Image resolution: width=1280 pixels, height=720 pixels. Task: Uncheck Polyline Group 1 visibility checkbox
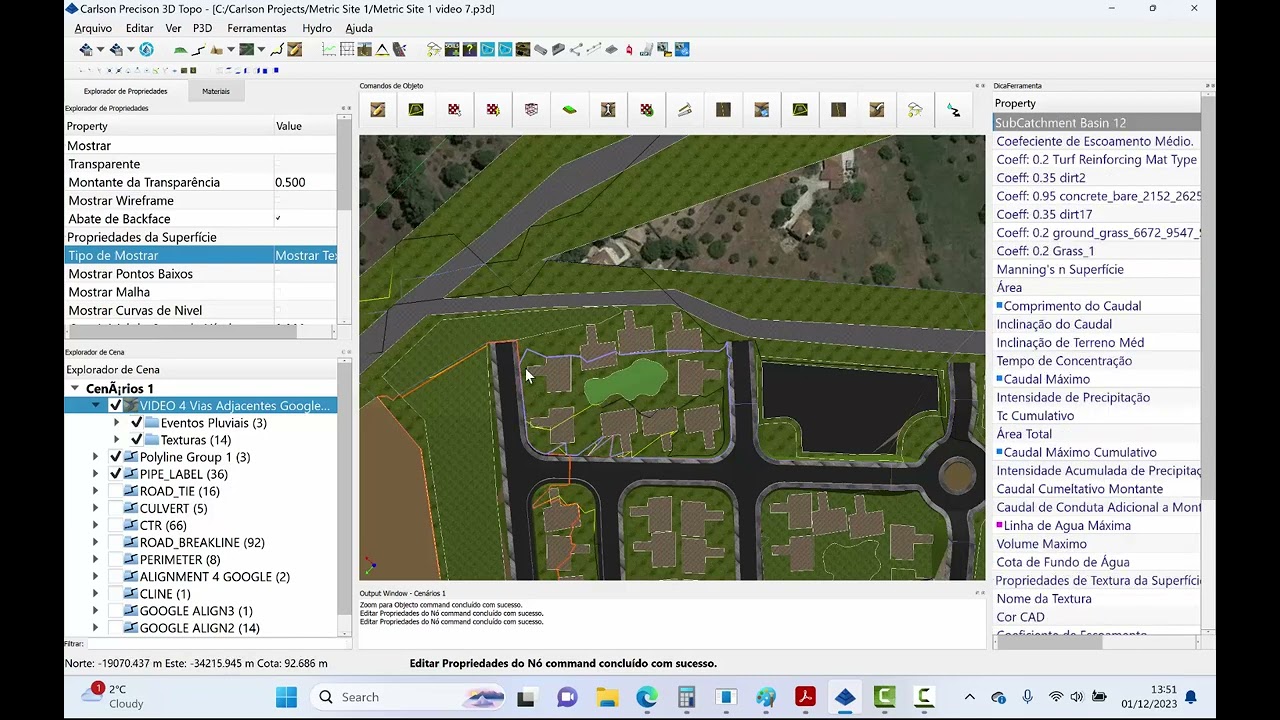(115, 457)
